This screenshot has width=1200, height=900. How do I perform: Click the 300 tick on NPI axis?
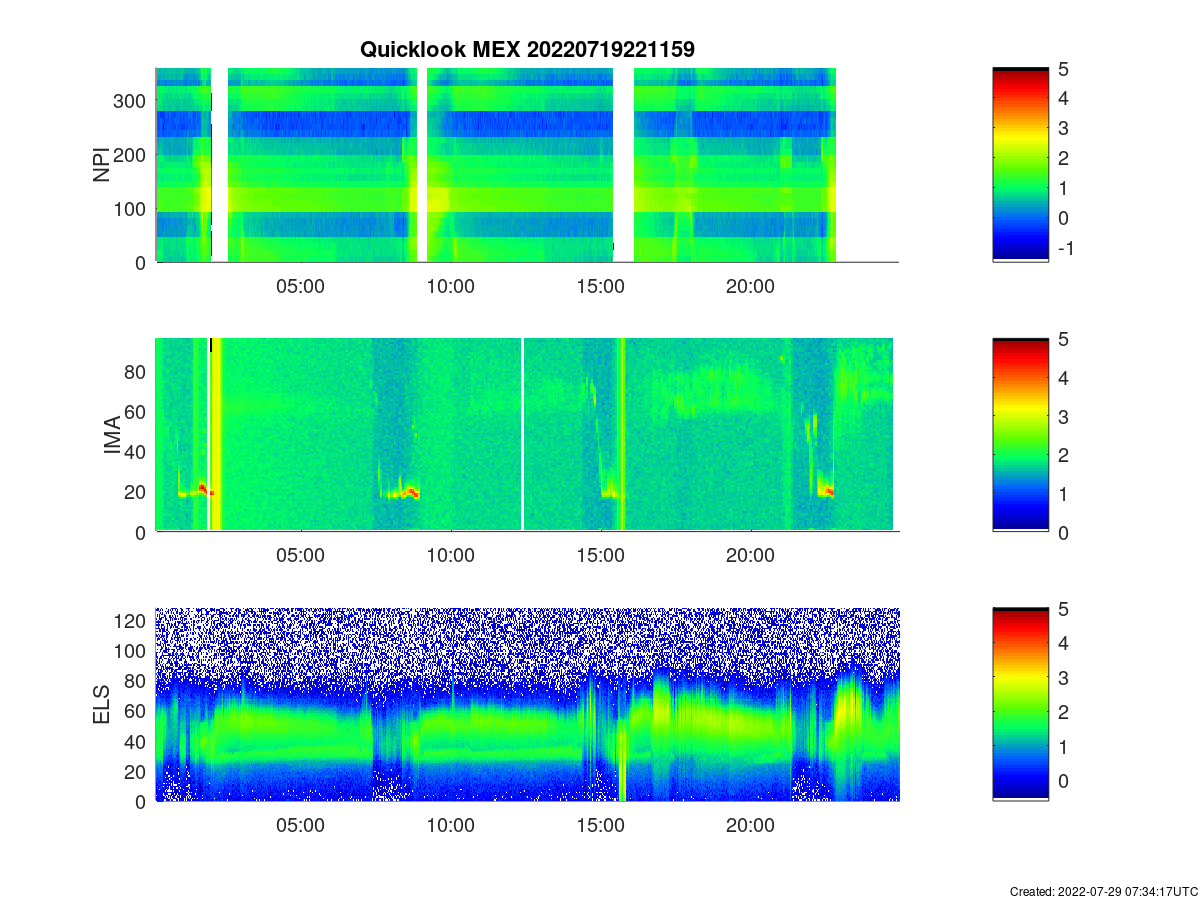(132, 101)
